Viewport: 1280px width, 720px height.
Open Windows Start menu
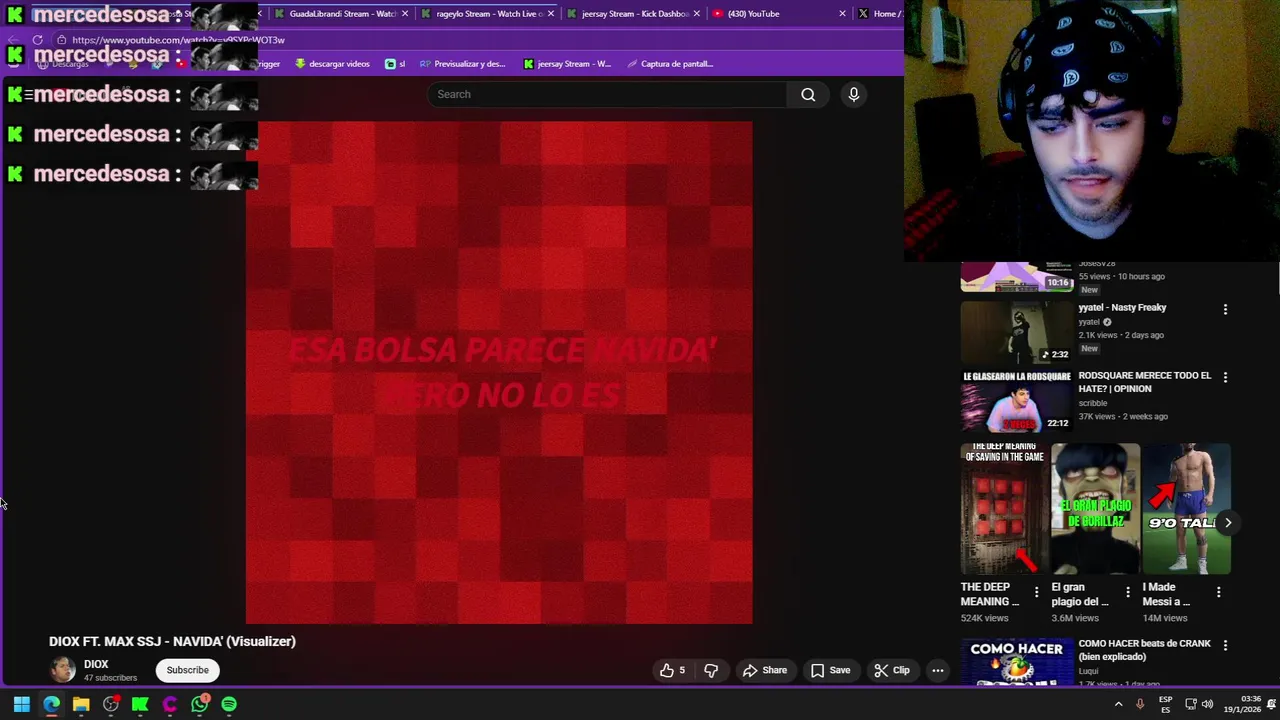(21, 704)
